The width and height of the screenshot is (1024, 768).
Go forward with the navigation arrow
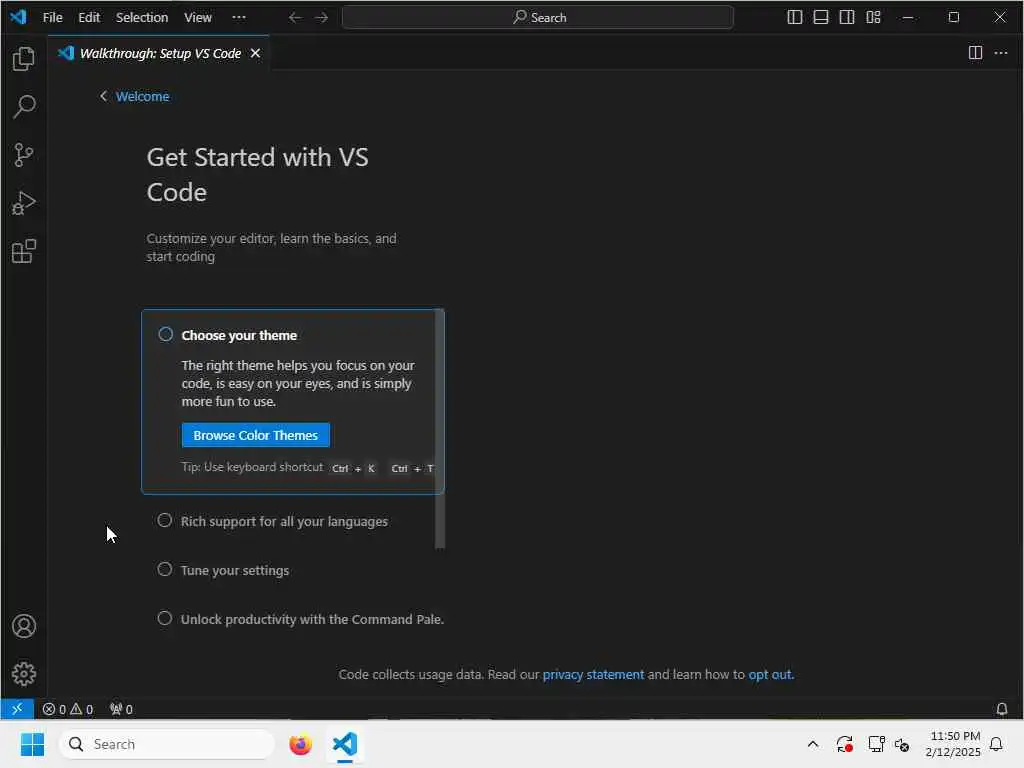(x=321, y=18)
